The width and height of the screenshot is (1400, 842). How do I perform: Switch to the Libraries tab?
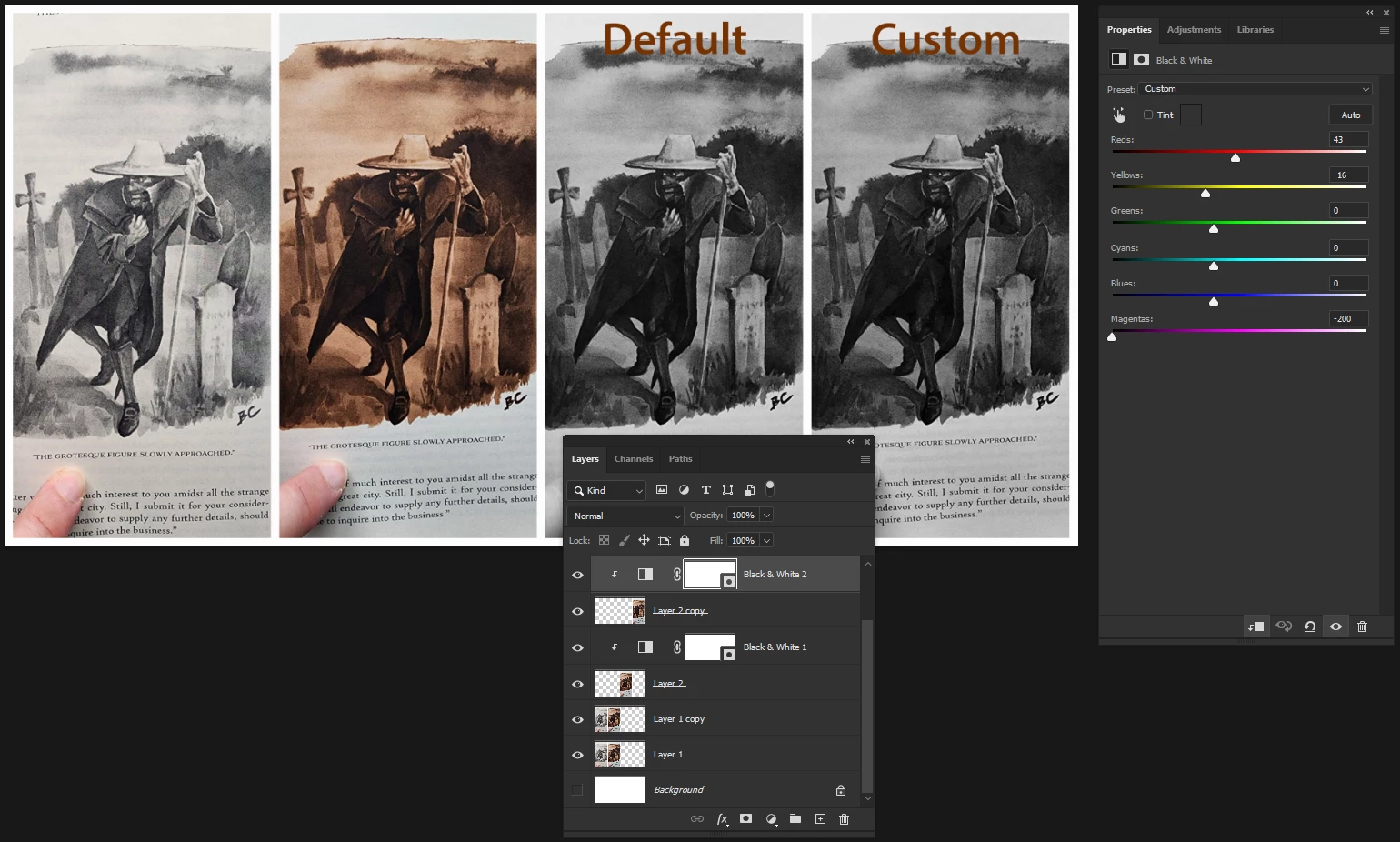pyautogui.click(x=1255, y=30)
